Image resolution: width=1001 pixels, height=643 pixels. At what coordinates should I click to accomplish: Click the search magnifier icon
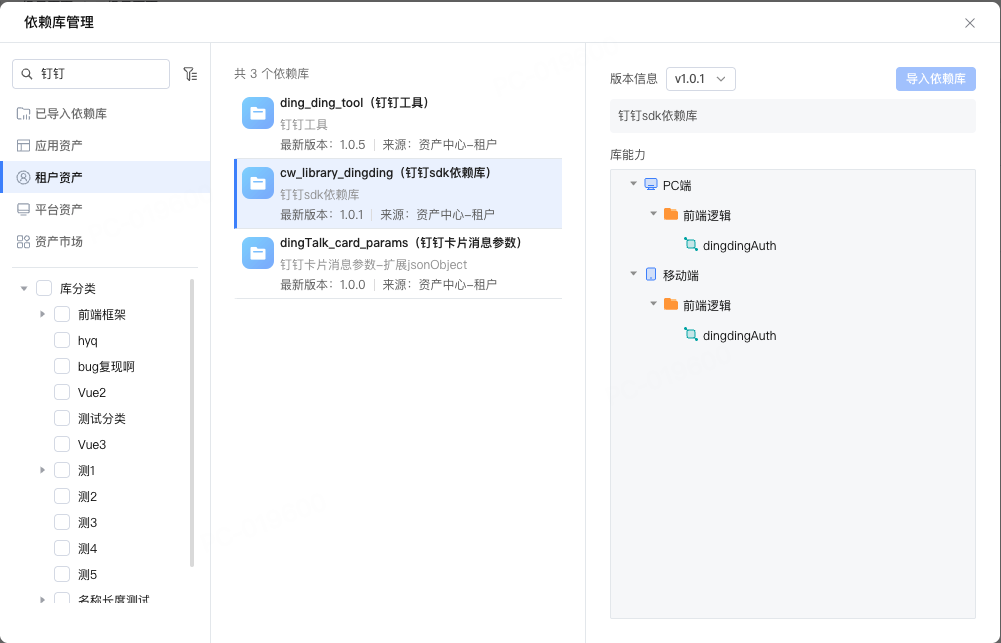point(27,74)
